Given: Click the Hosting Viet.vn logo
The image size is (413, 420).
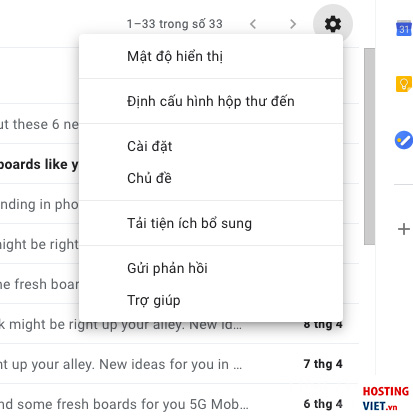Looking at the screenshot, I should (386, 398).
